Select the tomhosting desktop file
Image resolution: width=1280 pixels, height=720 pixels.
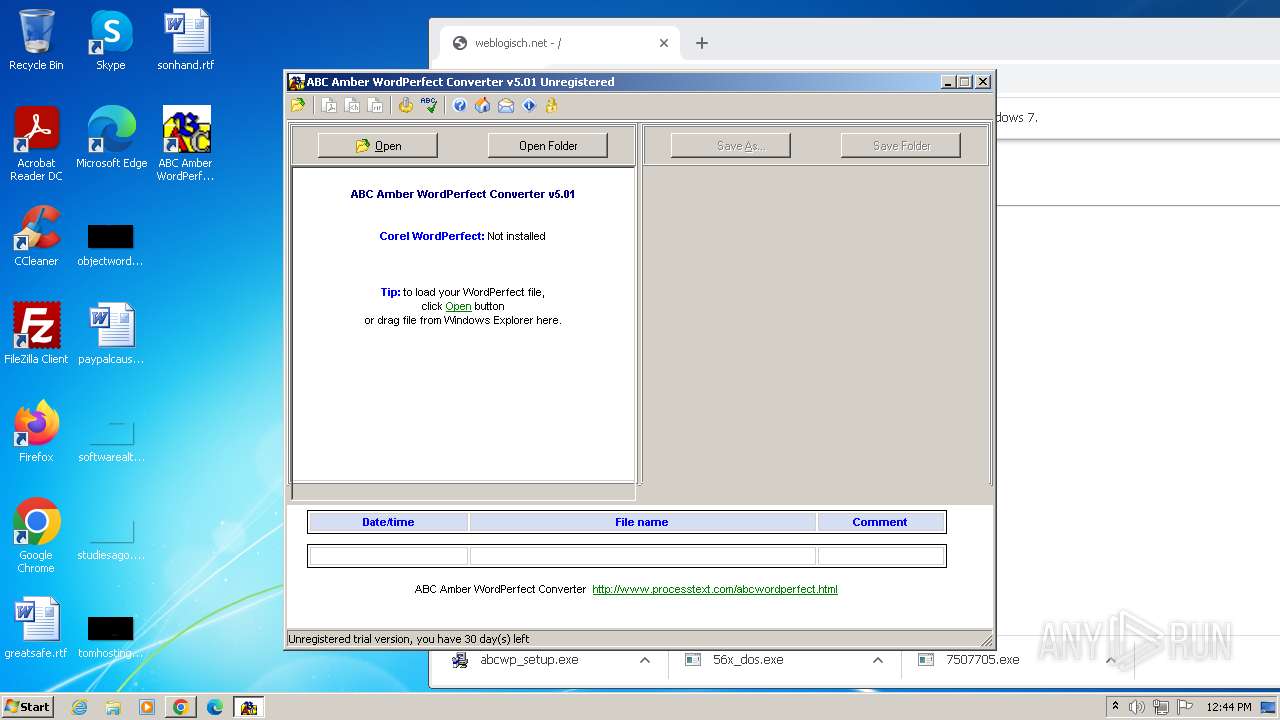coord(111,638)
